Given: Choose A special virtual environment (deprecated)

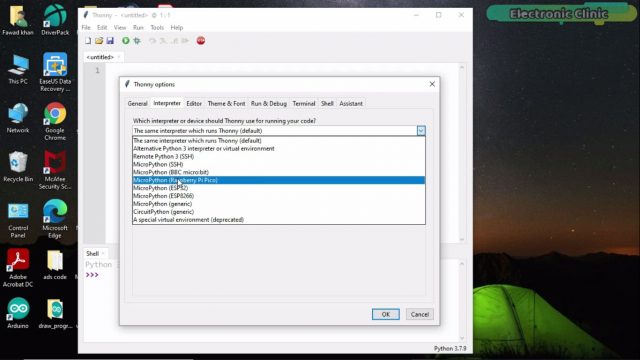Looking at the screenshot, I should [x=279, y=220].
